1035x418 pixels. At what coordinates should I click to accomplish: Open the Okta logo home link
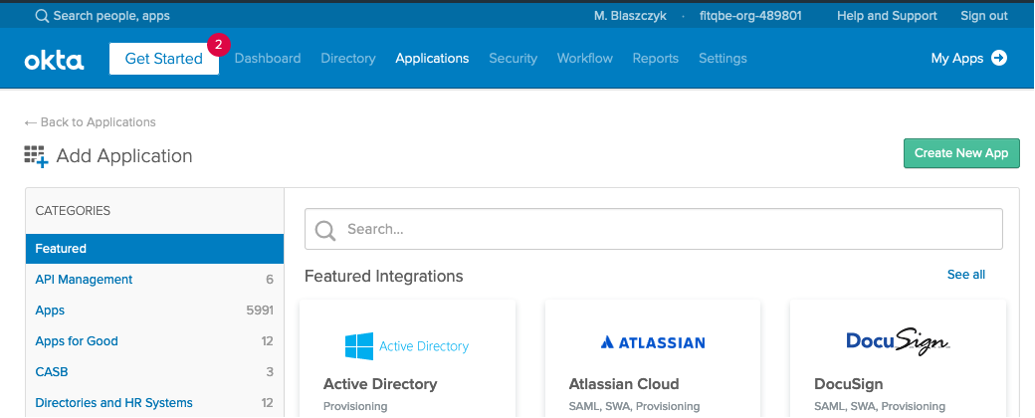point(54,59)
